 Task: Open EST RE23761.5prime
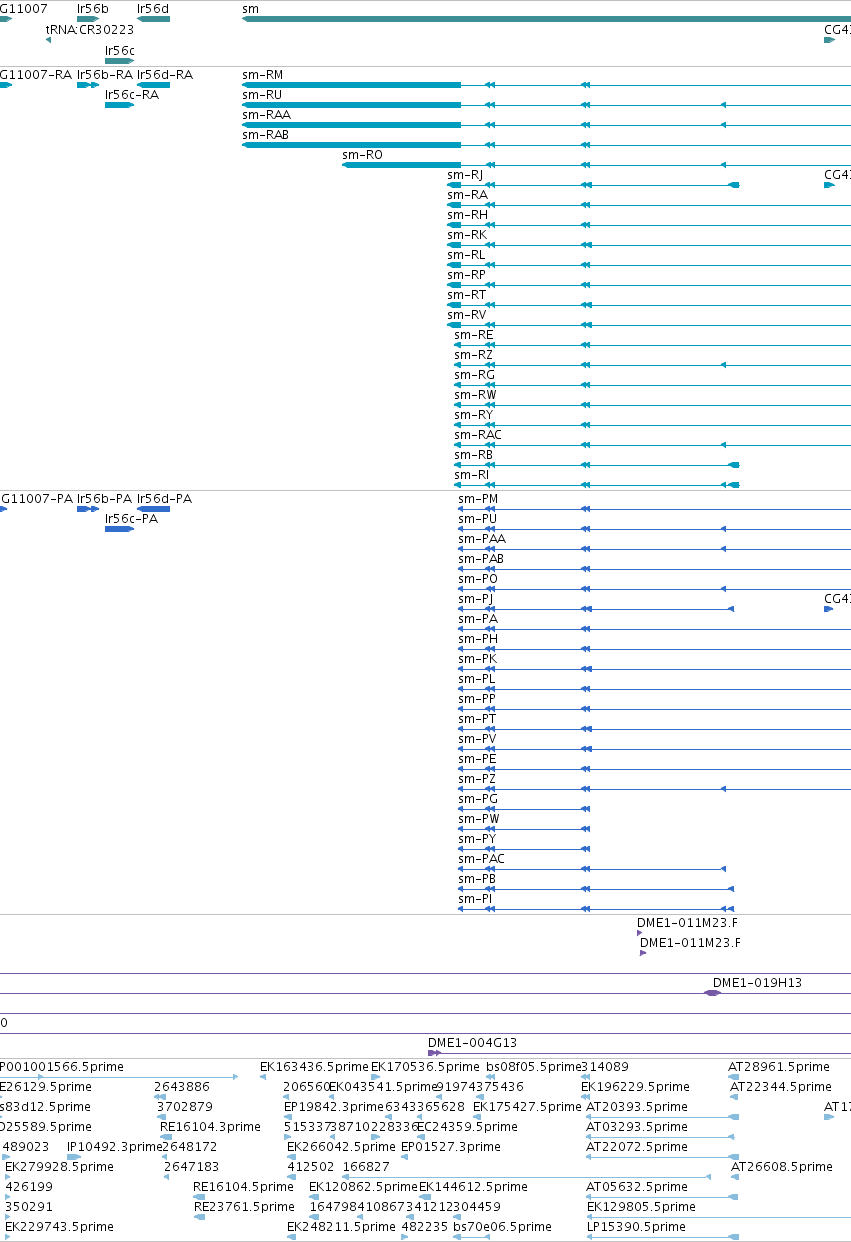pos(244,1207)
